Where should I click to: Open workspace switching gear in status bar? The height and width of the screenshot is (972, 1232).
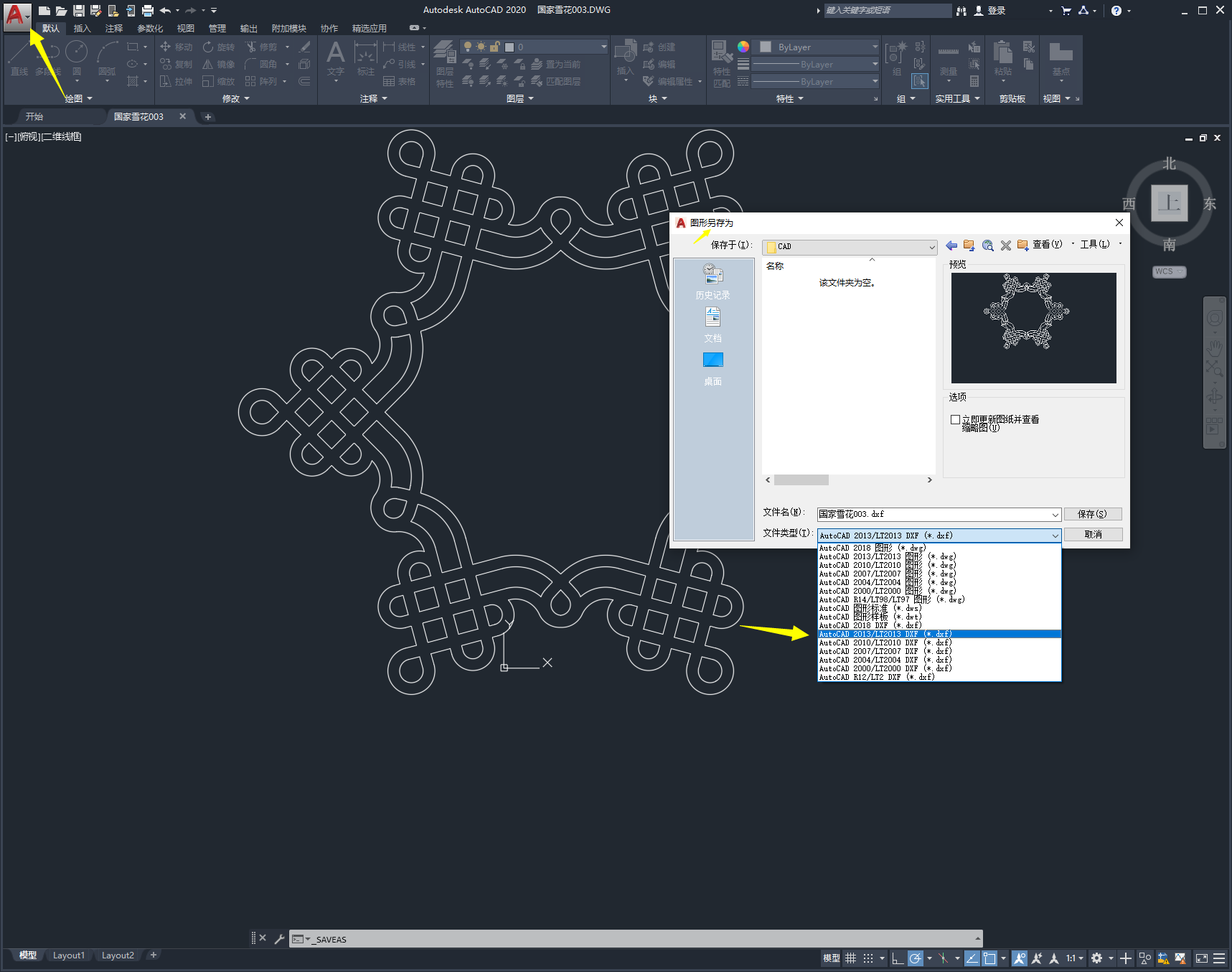pyautogui.click(x=1096, y=958)
